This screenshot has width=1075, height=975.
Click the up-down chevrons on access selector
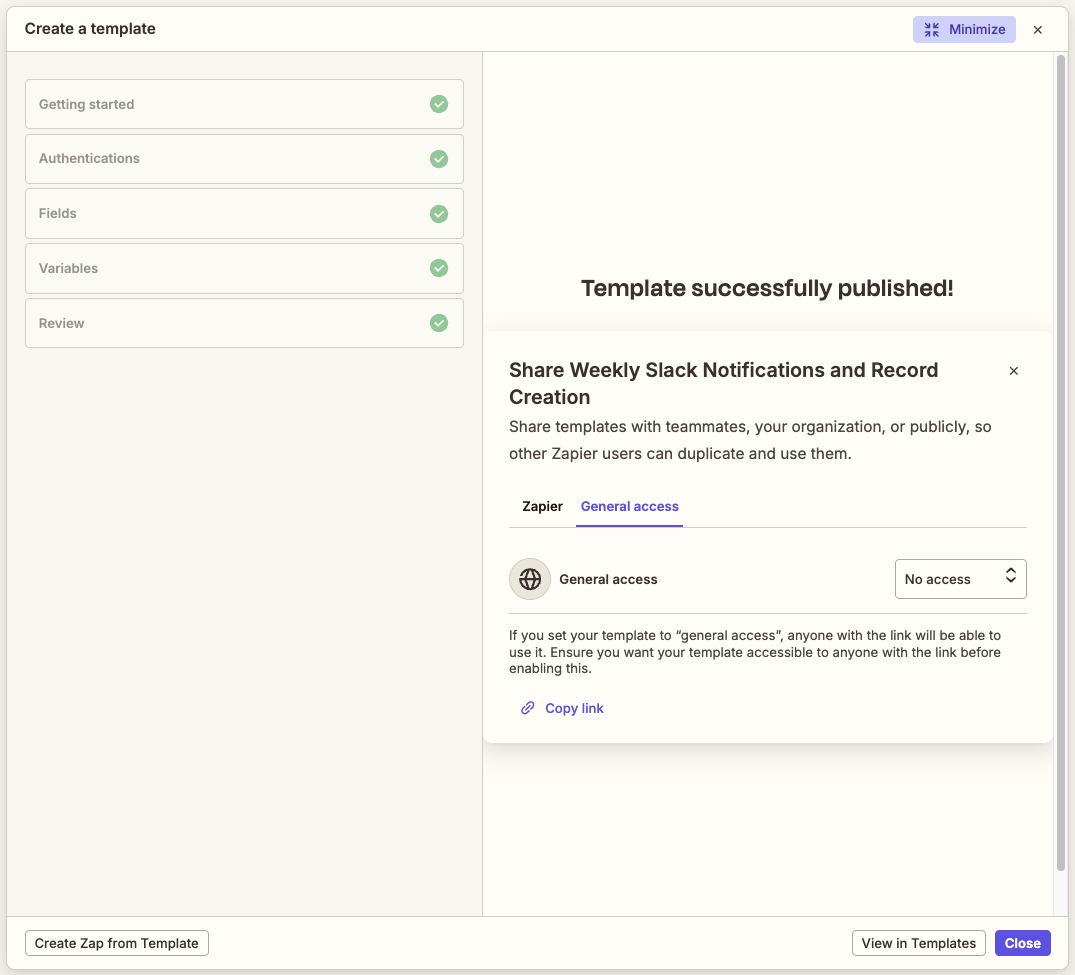[1010, 578]
